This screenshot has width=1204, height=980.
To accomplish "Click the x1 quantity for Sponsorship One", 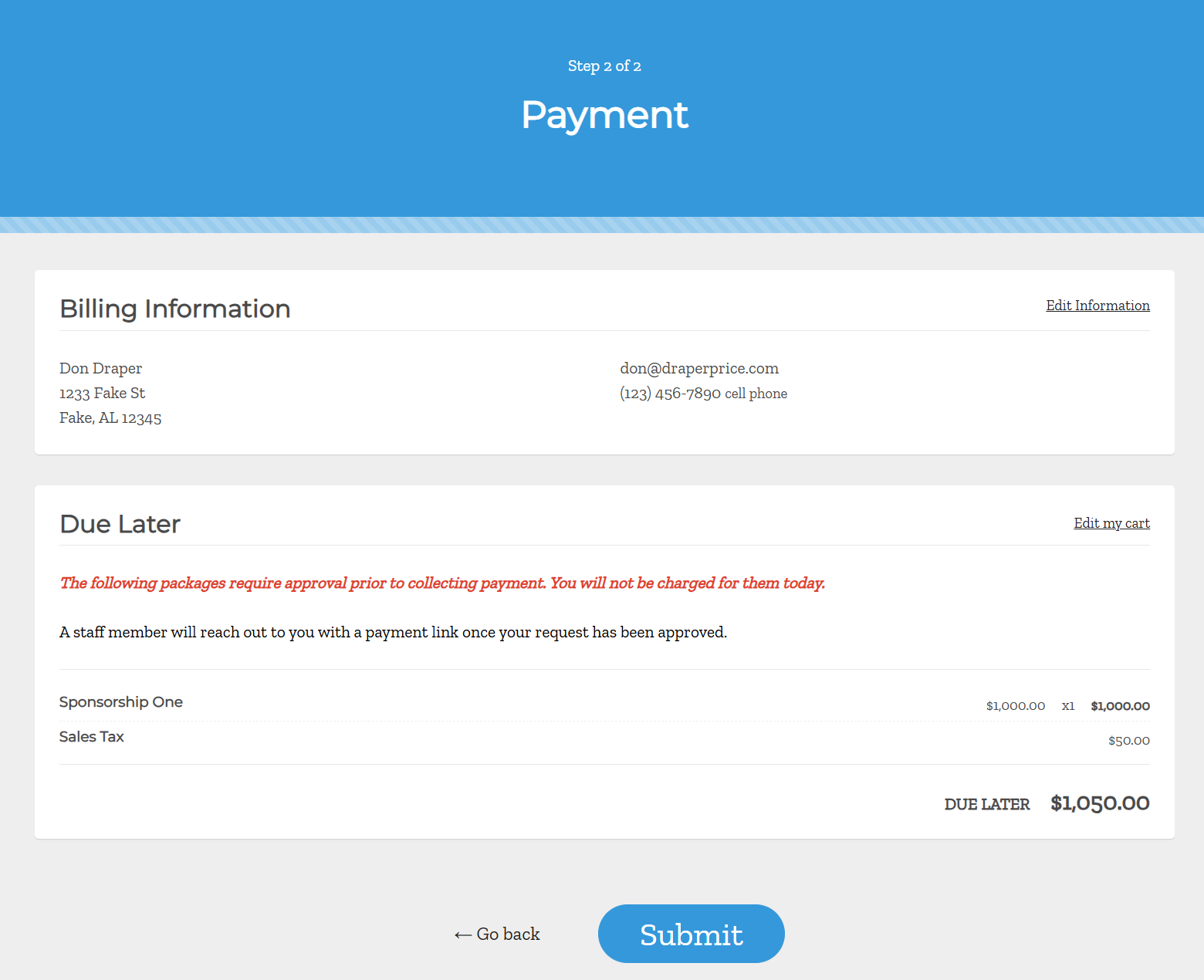I will [1068, 706].
